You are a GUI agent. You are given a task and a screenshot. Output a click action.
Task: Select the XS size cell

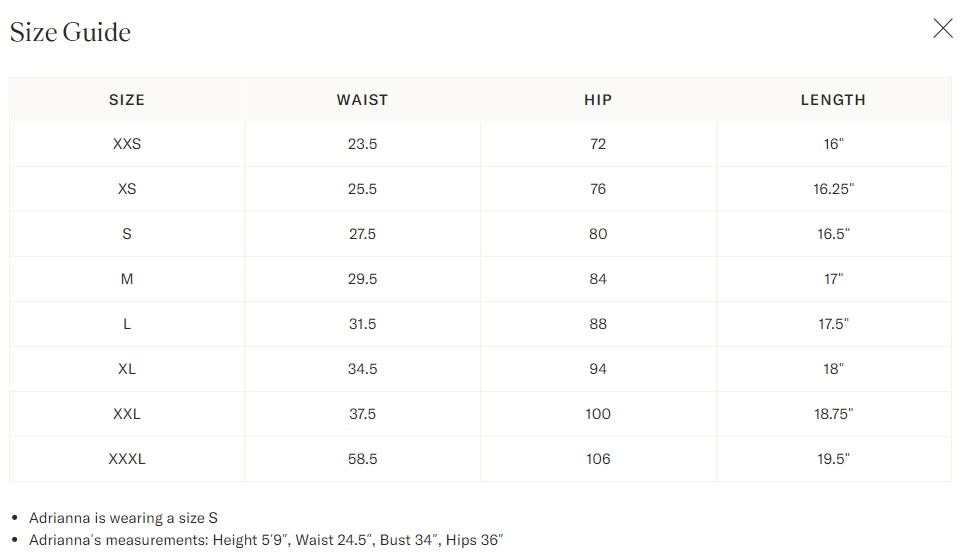click(127, 189)
